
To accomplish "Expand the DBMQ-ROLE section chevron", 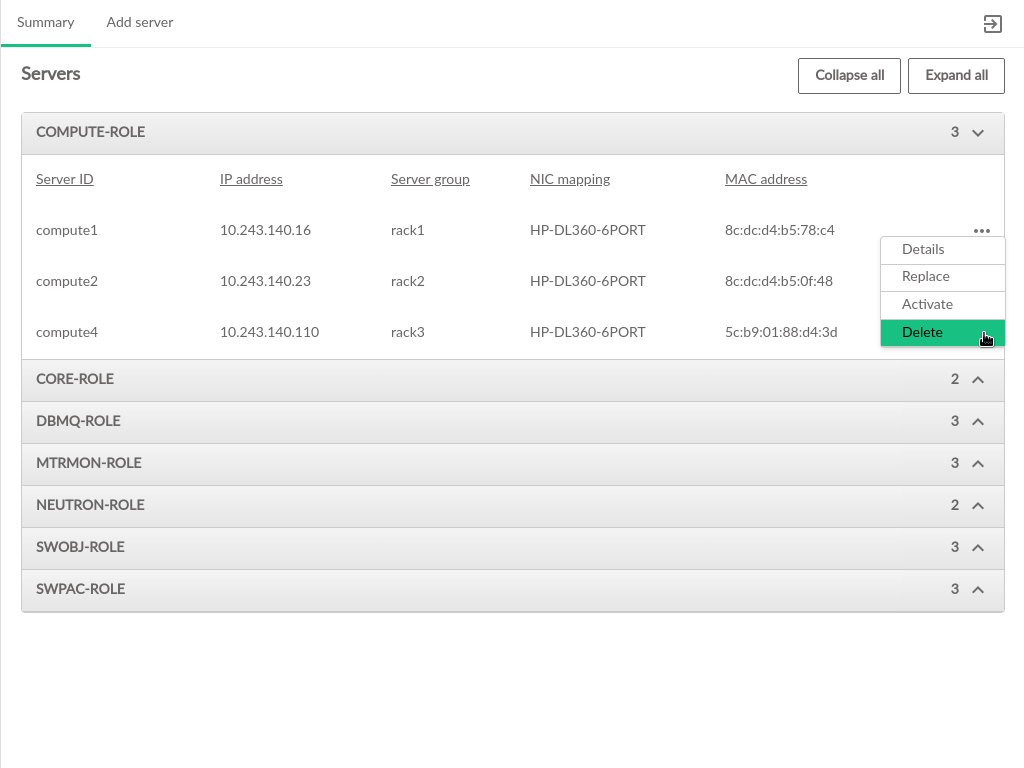I will coord(978,422).
